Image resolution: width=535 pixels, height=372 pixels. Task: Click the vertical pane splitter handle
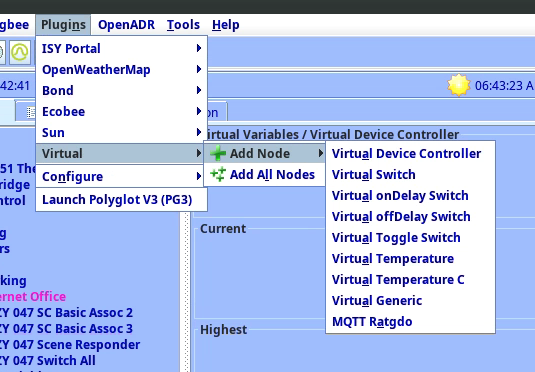pyautogui.click(x=186, y=292)
